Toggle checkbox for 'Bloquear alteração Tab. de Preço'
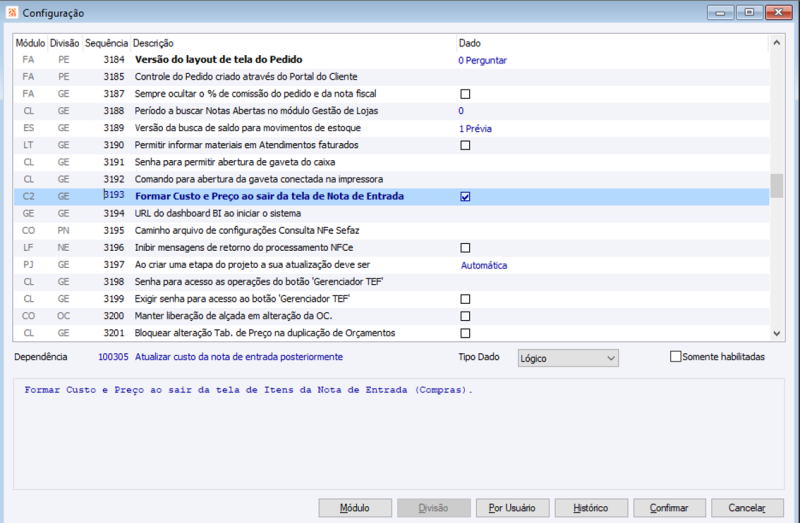 pos(465,333)
